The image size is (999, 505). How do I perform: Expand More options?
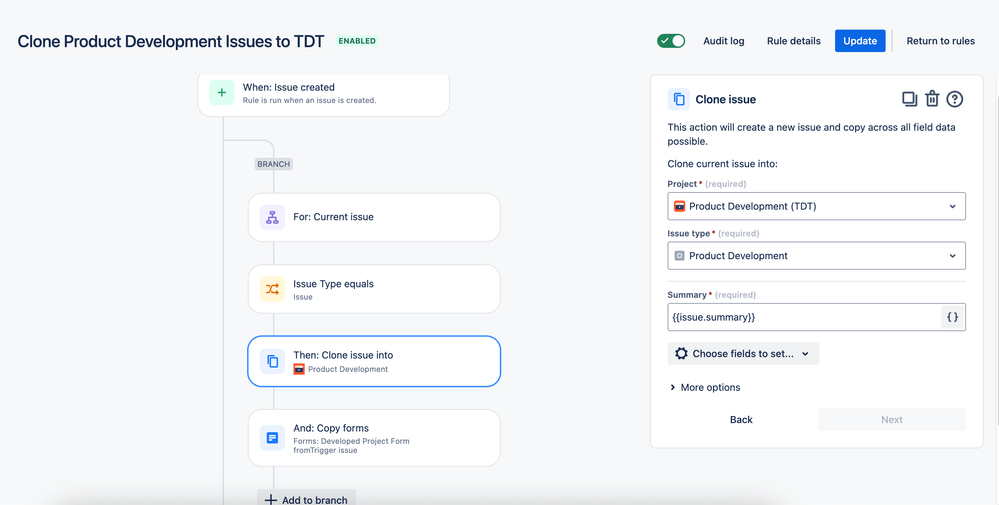point(705,387)
